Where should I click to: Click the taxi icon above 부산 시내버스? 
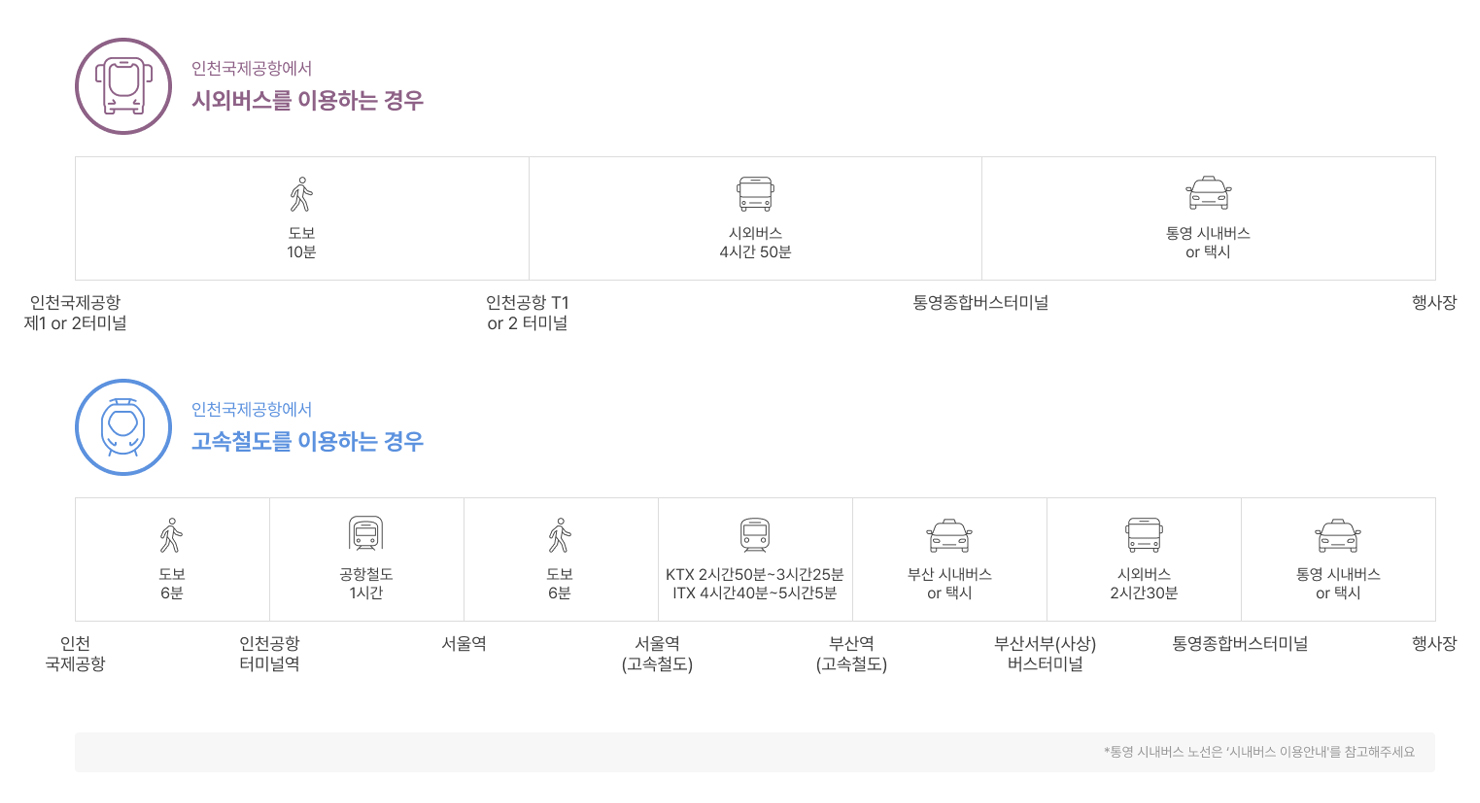[x=949, y=535]
